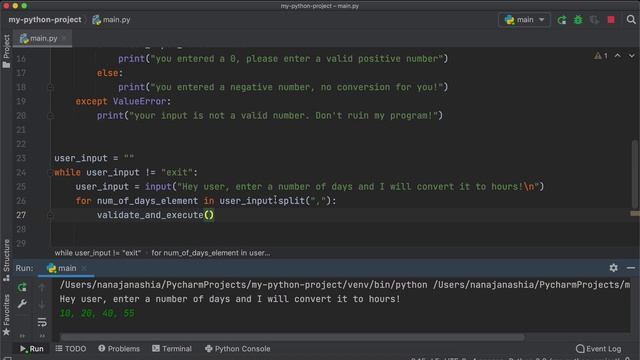Image resolution: width=640 pixels, height=360 pixels.
Task: Click the Run main button in the toolbar
Action: tap(562, 20)
